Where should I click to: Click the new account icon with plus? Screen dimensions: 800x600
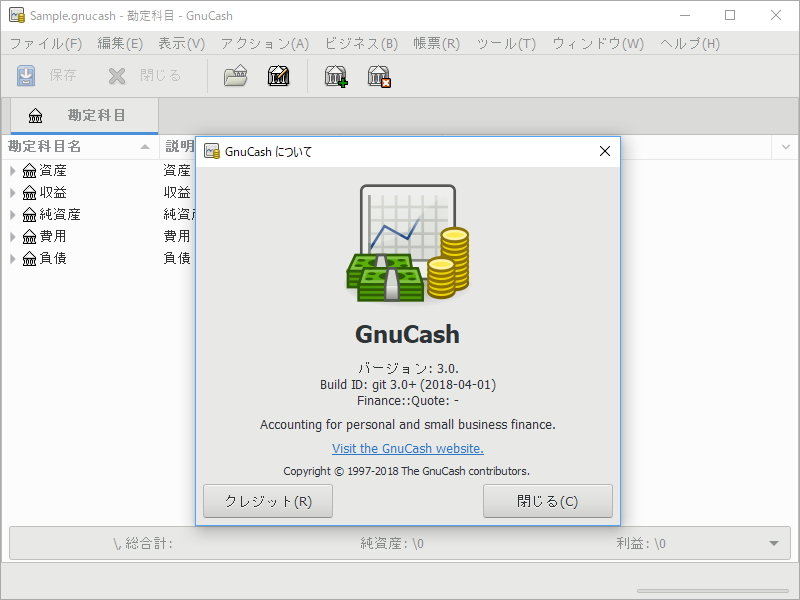[336, 76]
